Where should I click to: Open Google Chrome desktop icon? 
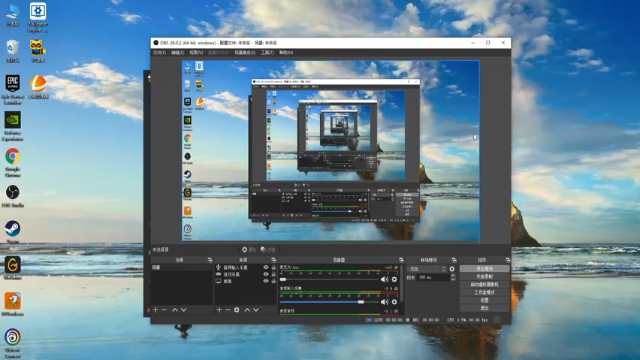point(13,162)
